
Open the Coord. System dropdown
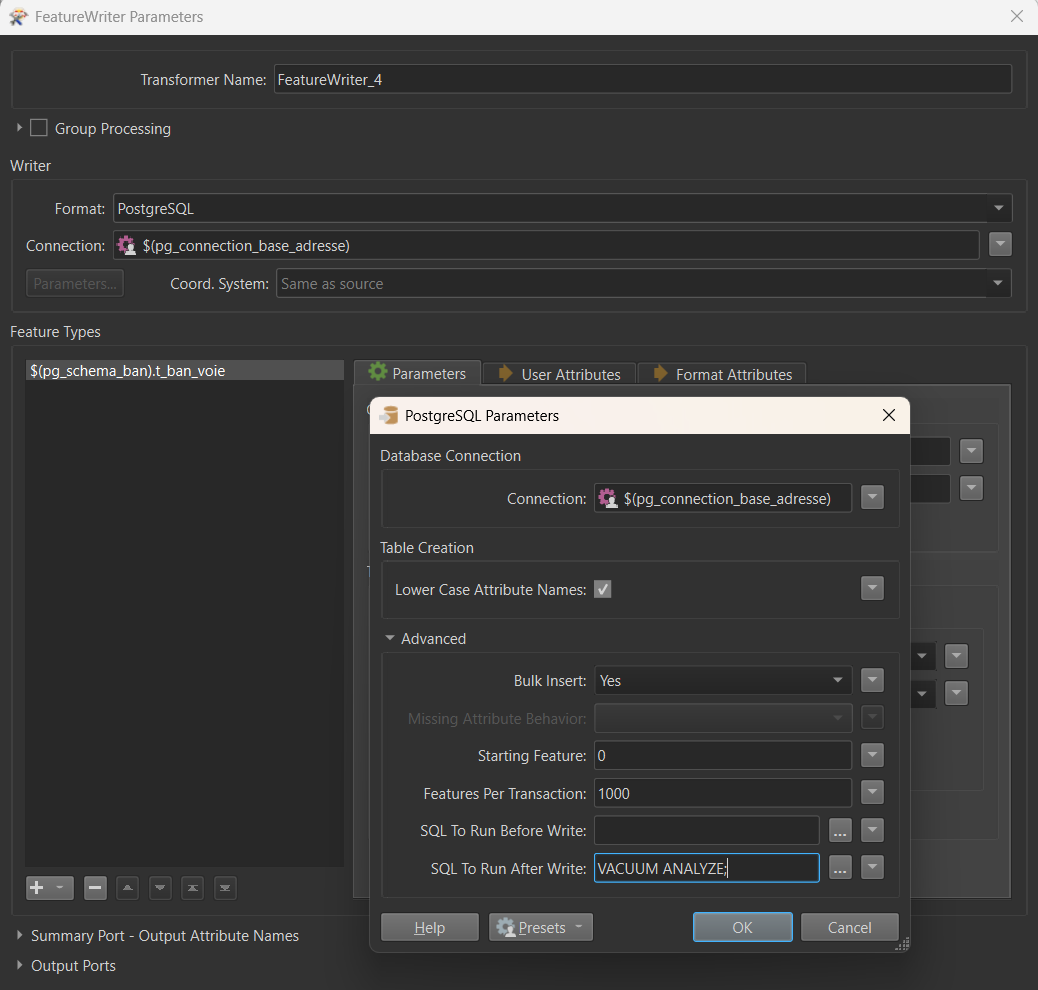tap(998, 283)
